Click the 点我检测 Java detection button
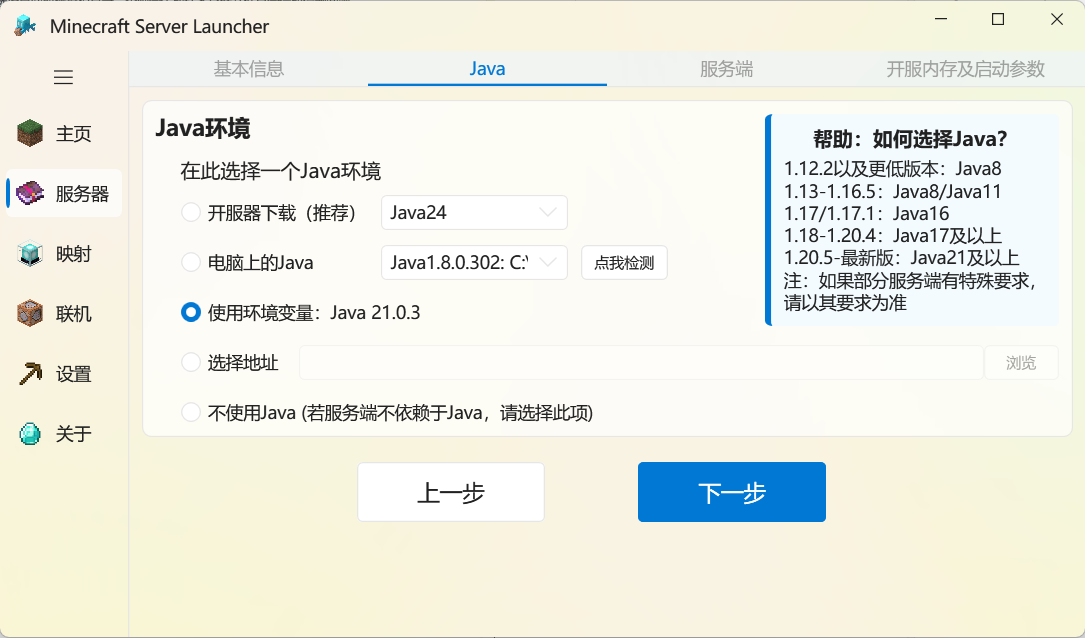This screenshot has height=638, width=1085. (x=624, y=262)
